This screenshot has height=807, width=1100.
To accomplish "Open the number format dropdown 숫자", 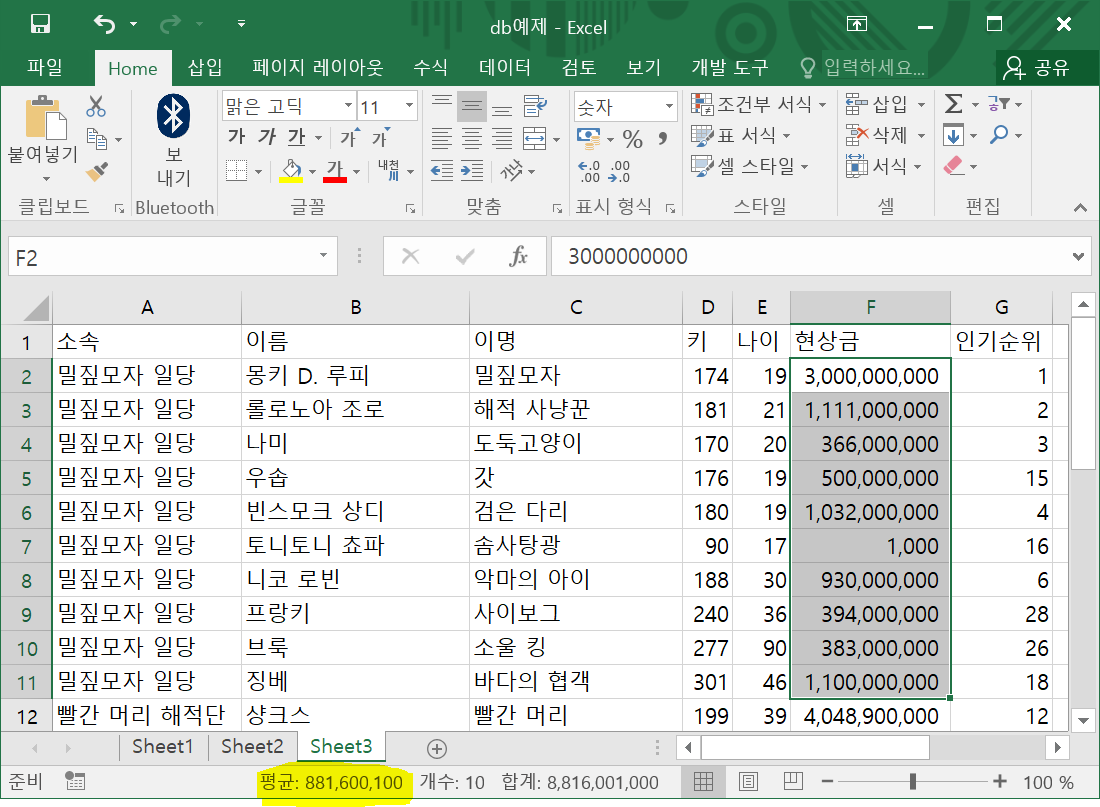I will (669, 106).
